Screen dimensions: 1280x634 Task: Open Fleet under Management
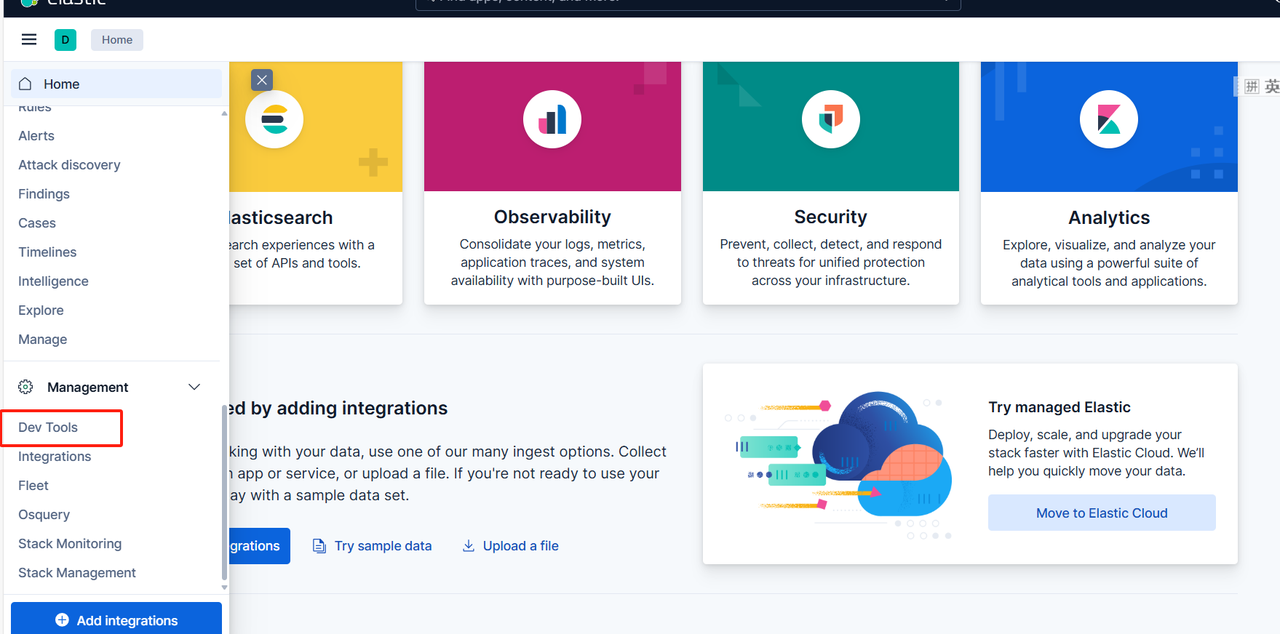point(33,485)
